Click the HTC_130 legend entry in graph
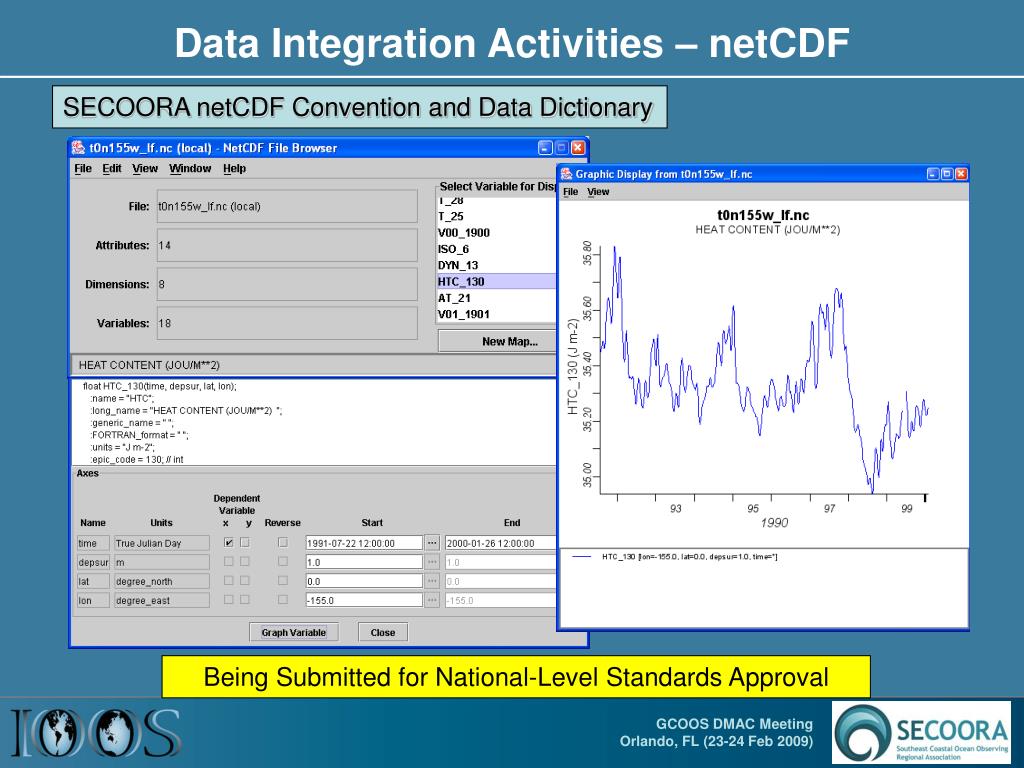 coord(675,557)
